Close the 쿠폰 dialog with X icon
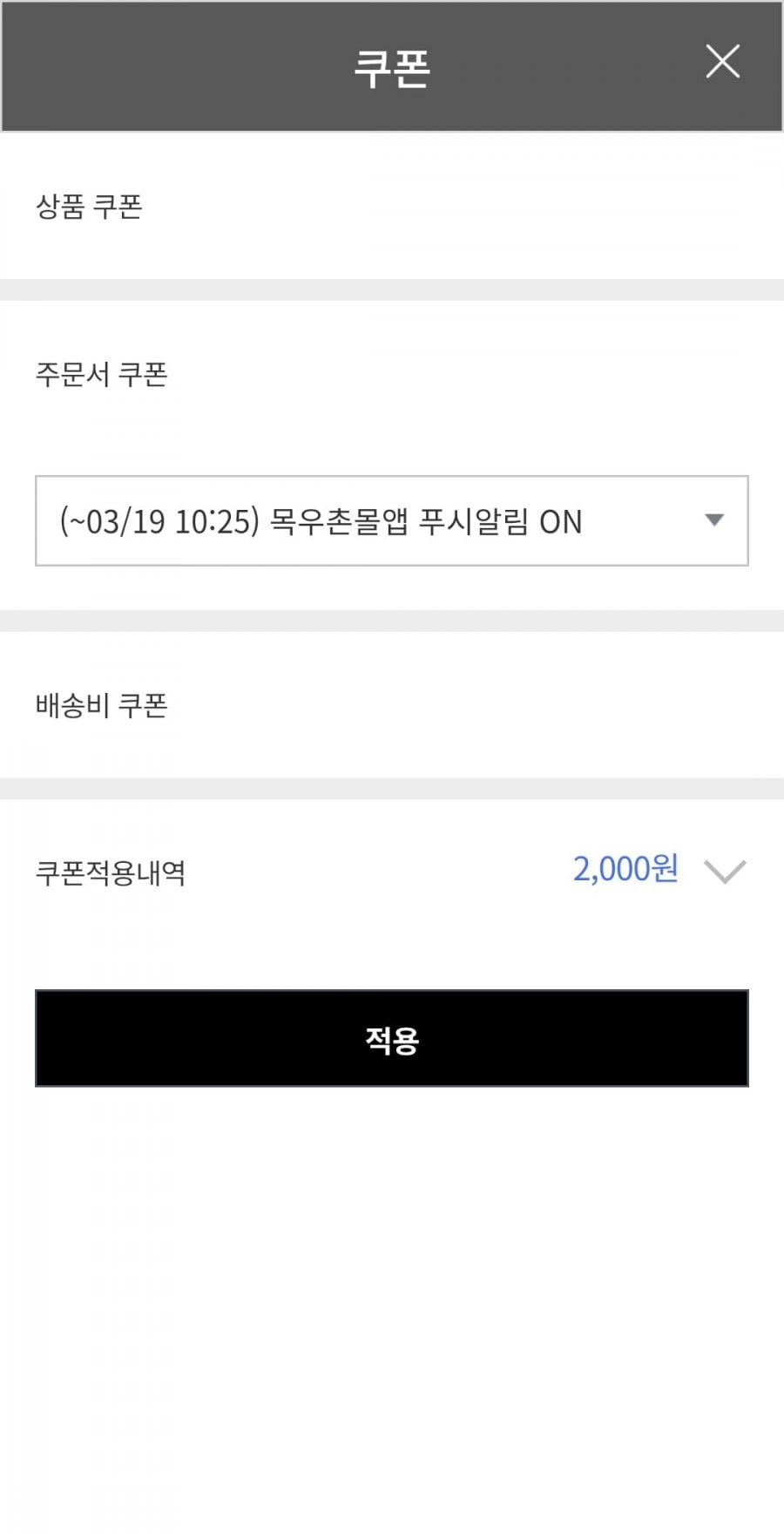Image resolution: width=784 pixels, height=1534 pixels. (722, 62)
